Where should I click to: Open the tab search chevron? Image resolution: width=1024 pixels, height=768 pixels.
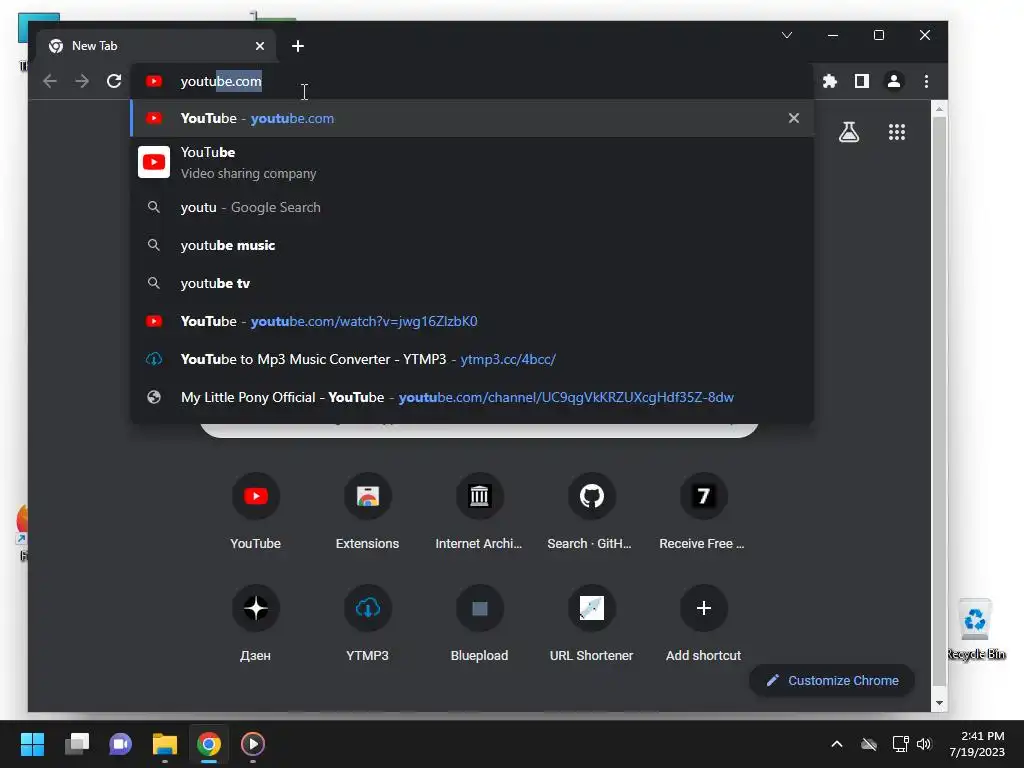(787, 35)
